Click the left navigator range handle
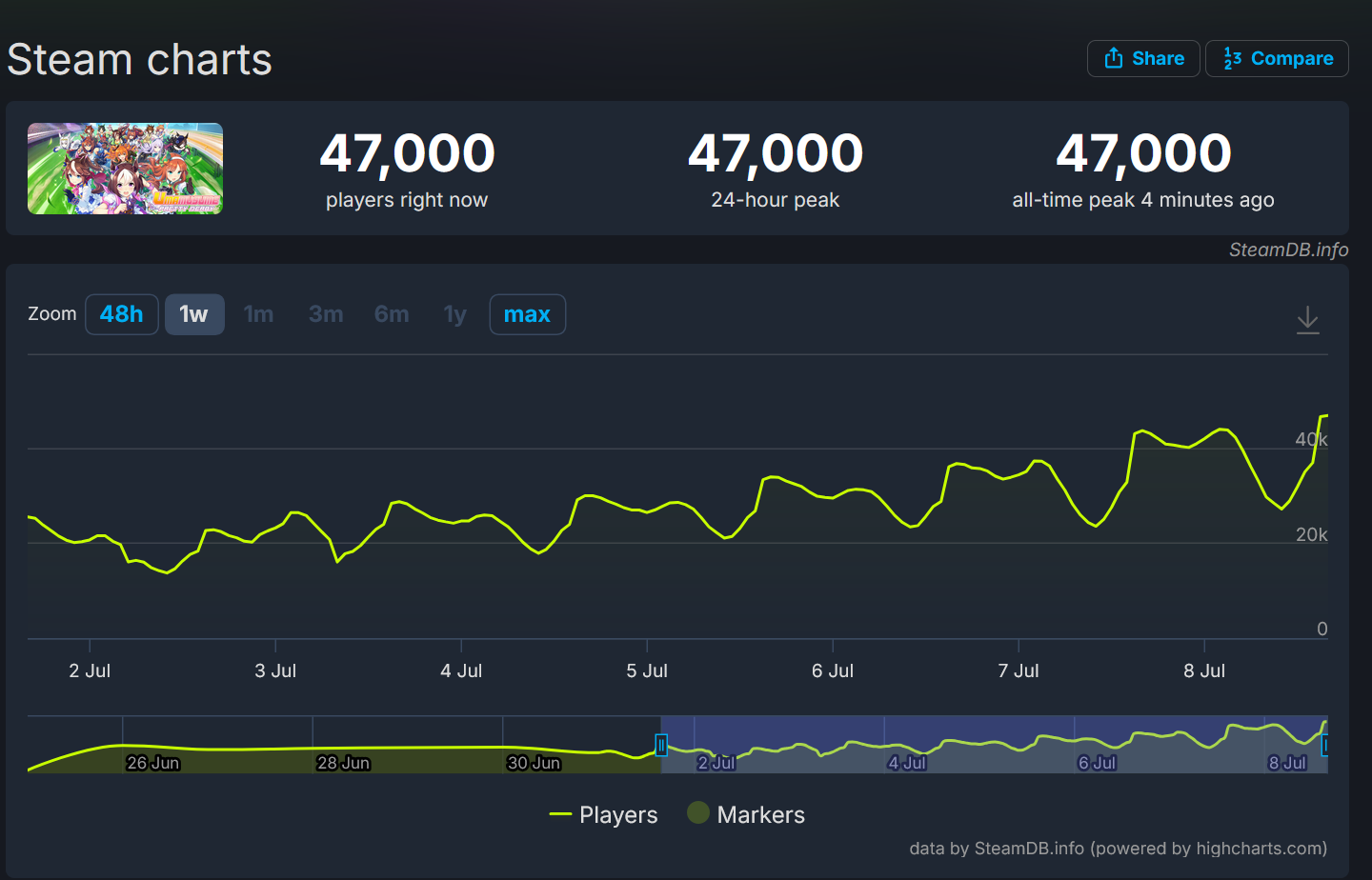The image size is (1372, 880). point(661,745)
